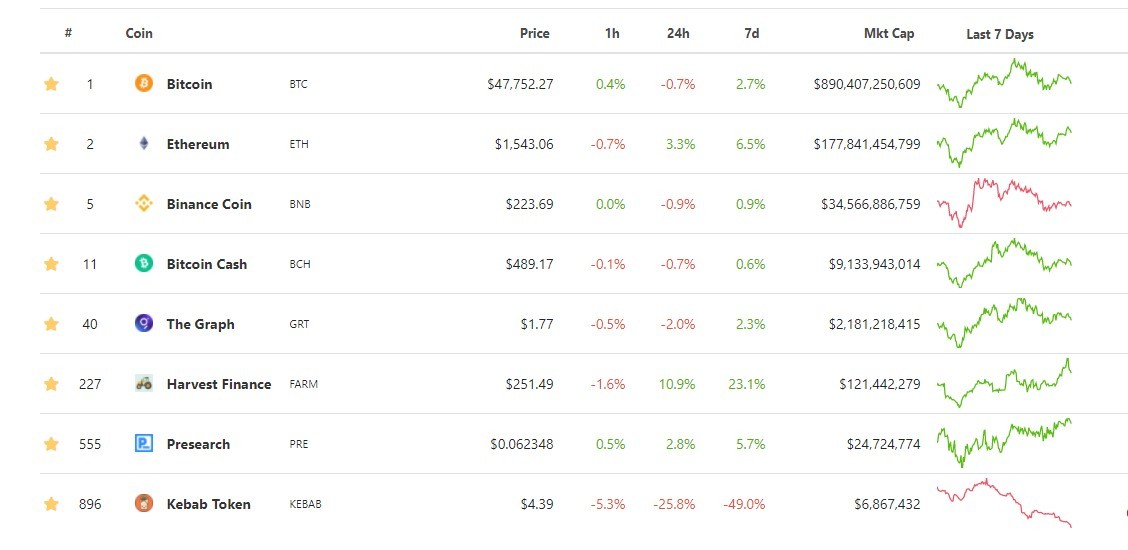The width and height of the screenshot is (1128, 550).
Task: Click the Kebab Token logo icon
Action: point(144,503)
